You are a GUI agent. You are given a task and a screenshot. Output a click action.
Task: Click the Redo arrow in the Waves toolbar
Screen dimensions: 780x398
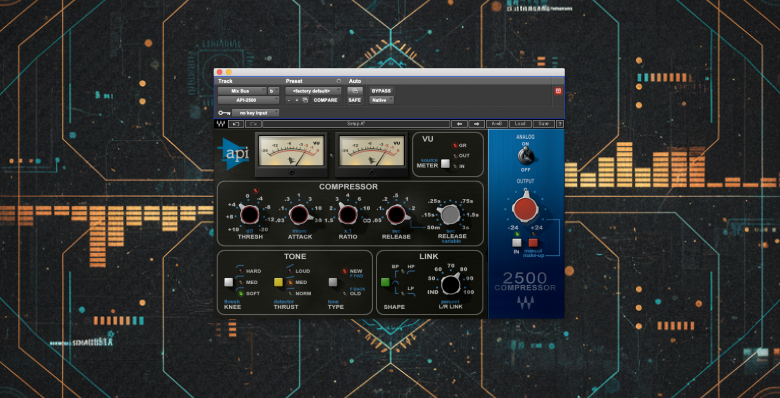253,124
